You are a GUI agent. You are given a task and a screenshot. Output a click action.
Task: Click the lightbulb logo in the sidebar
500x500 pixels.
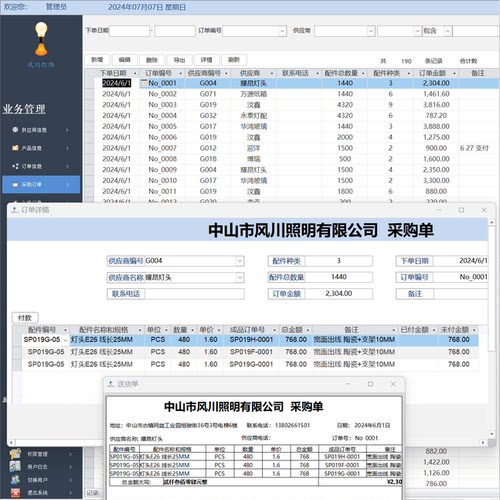41,38
